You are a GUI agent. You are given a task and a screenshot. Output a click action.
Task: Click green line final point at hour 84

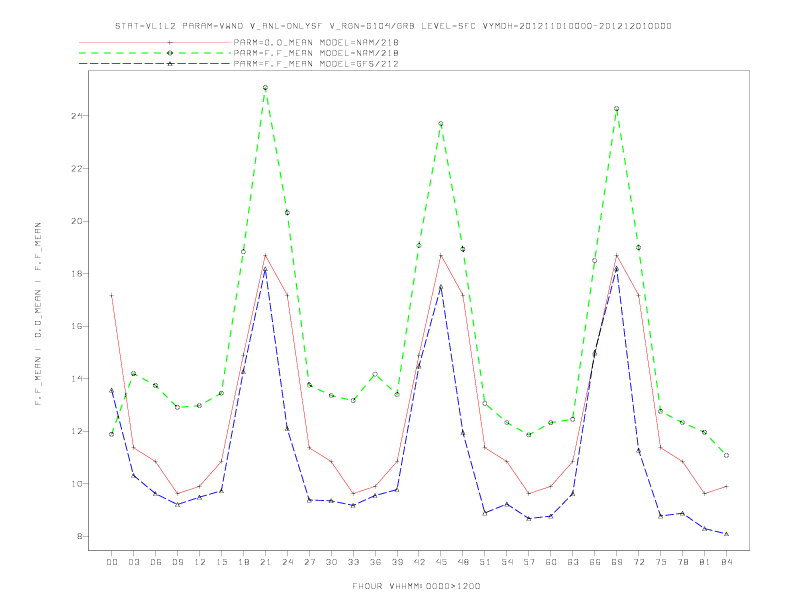[726, 455]
